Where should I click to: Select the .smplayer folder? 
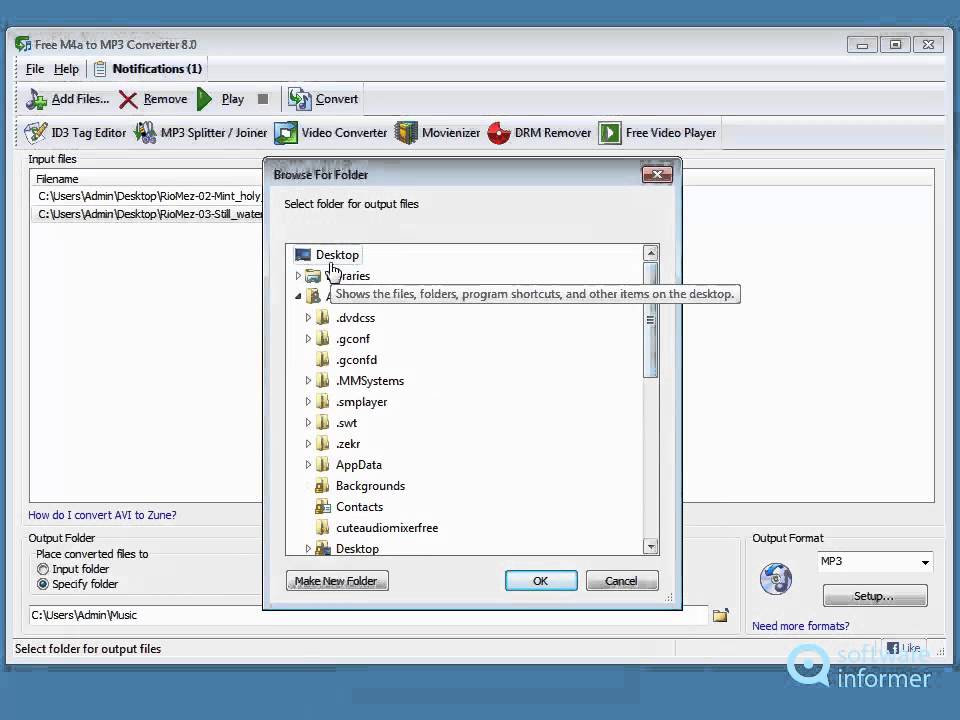[x=351, y=402]
